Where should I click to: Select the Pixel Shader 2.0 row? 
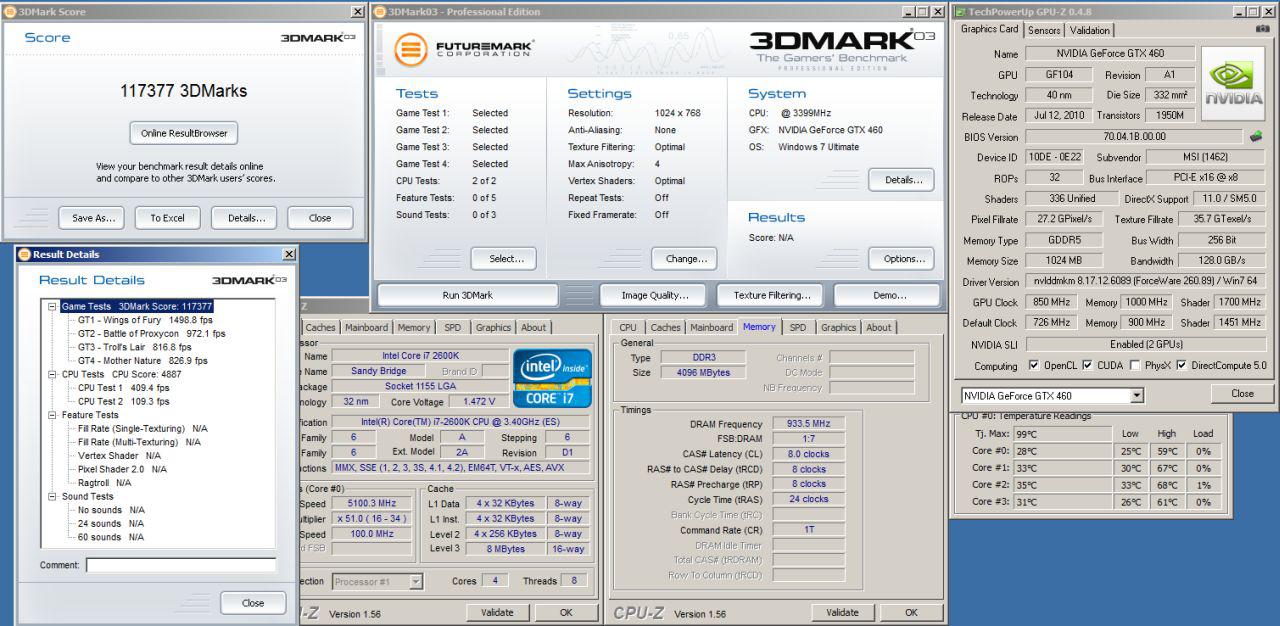(x=122, y=469)
